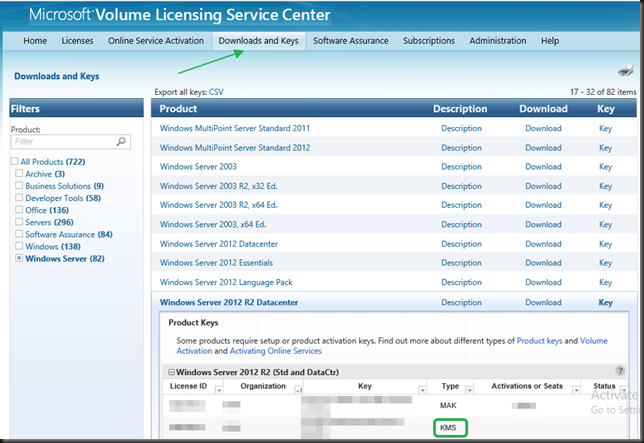Open the Administration tab

tap(498, 41)
